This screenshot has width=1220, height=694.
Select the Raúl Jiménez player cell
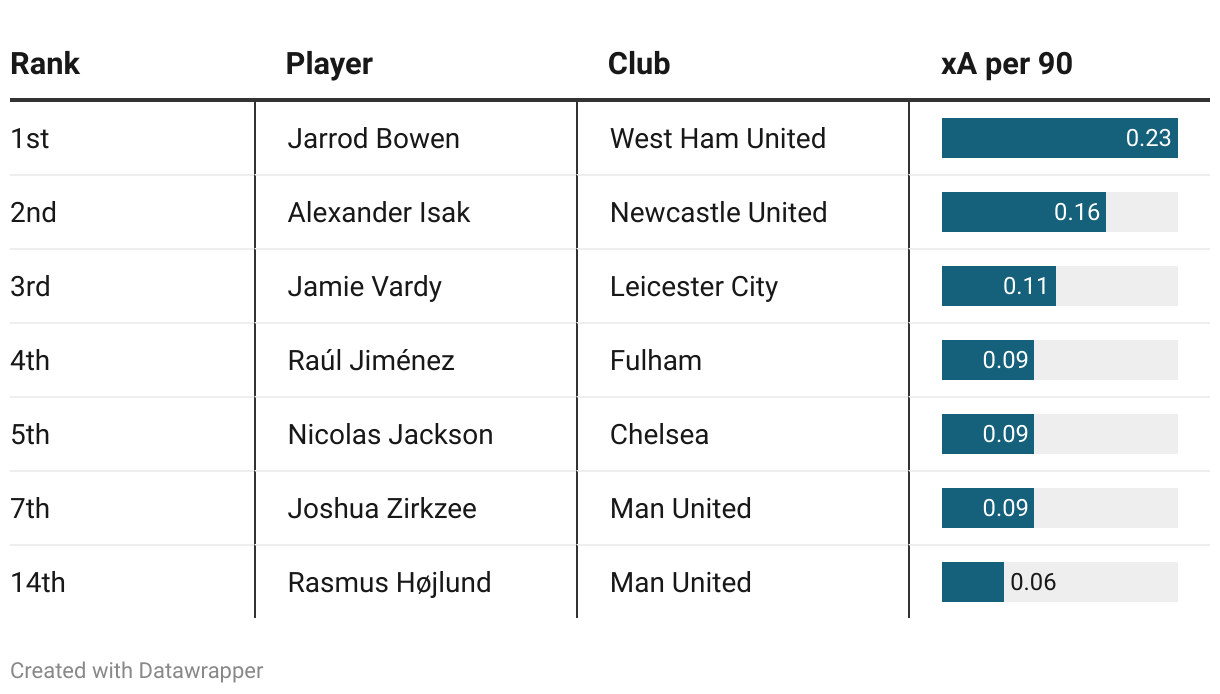point(416,360)
